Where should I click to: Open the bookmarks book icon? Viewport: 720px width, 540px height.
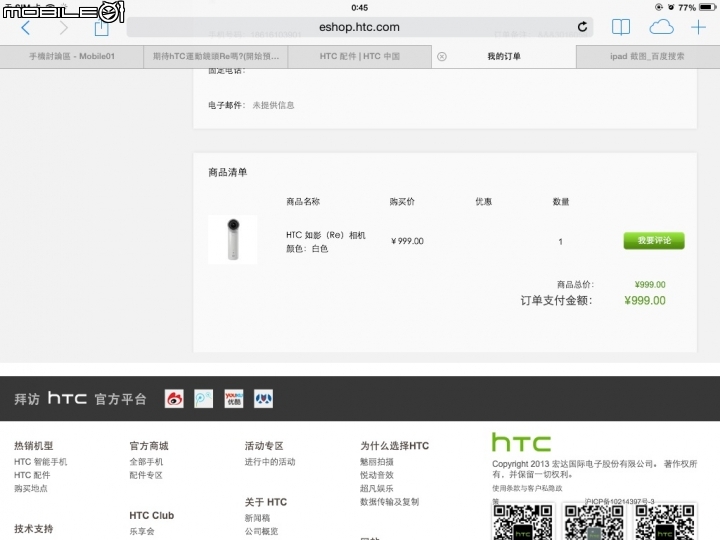[x=621, y=27]
